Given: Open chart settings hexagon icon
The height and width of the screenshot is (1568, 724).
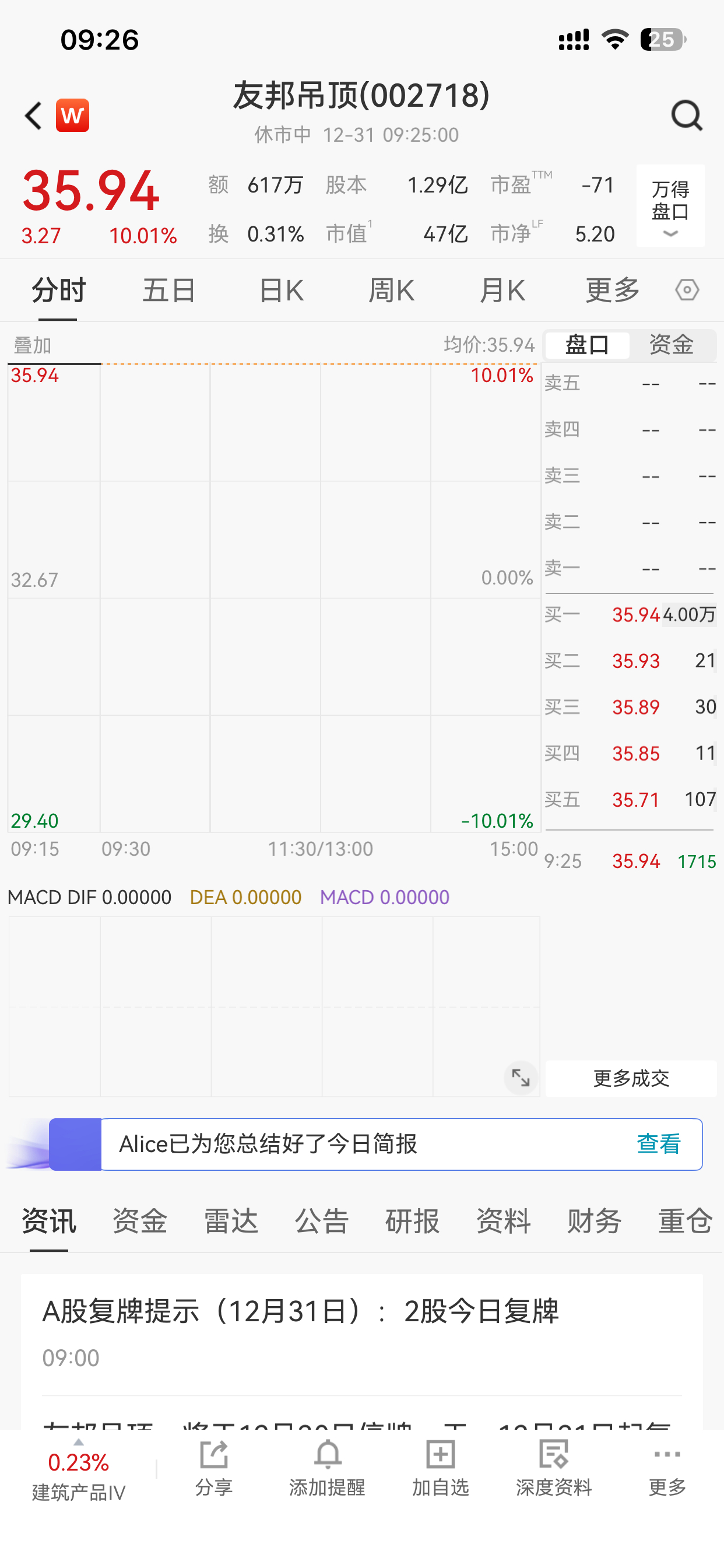Looking at the screenshot, I should [687, 290].
